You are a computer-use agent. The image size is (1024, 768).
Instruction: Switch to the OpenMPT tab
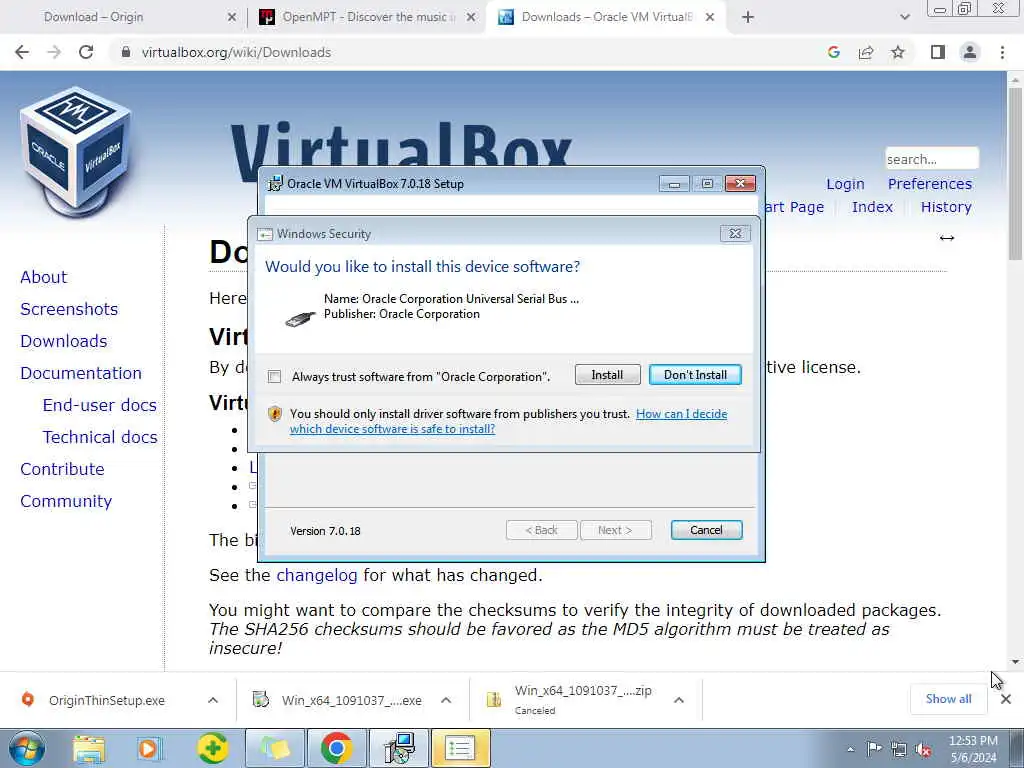click(x=366, y=17)
